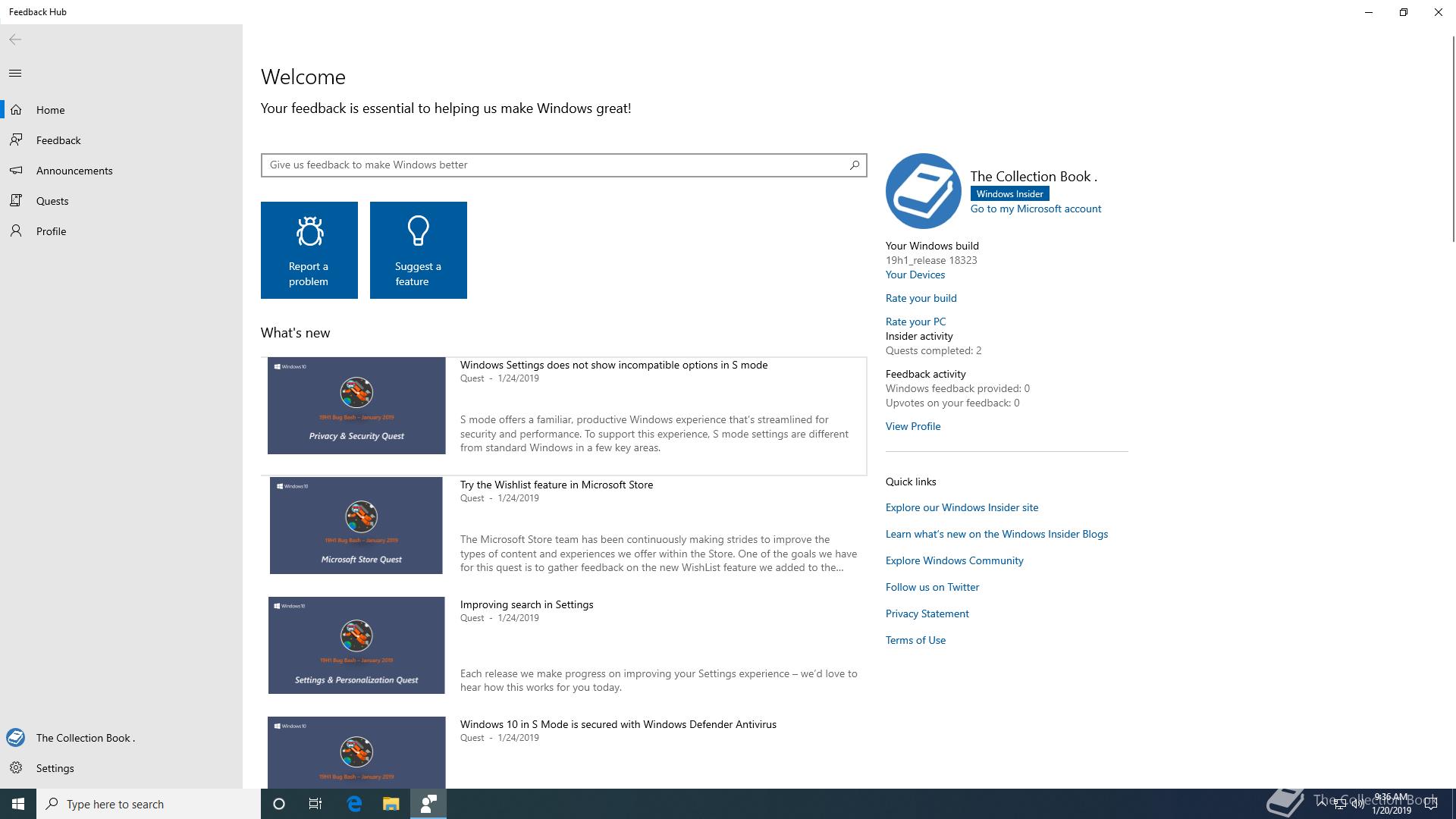This screenshot has height=819, width=1456.
Task: Click The Collection Book profile avatar
Action: [923, 191]
